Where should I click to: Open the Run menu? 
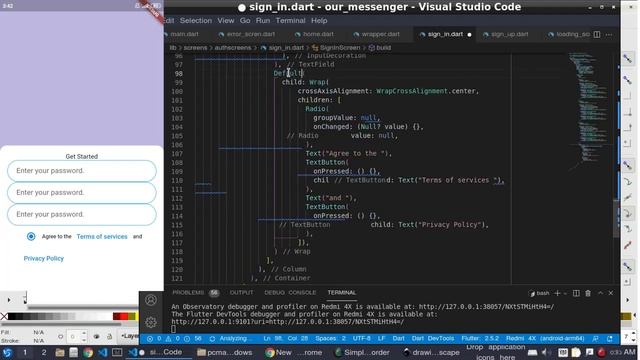click(263, 20)
